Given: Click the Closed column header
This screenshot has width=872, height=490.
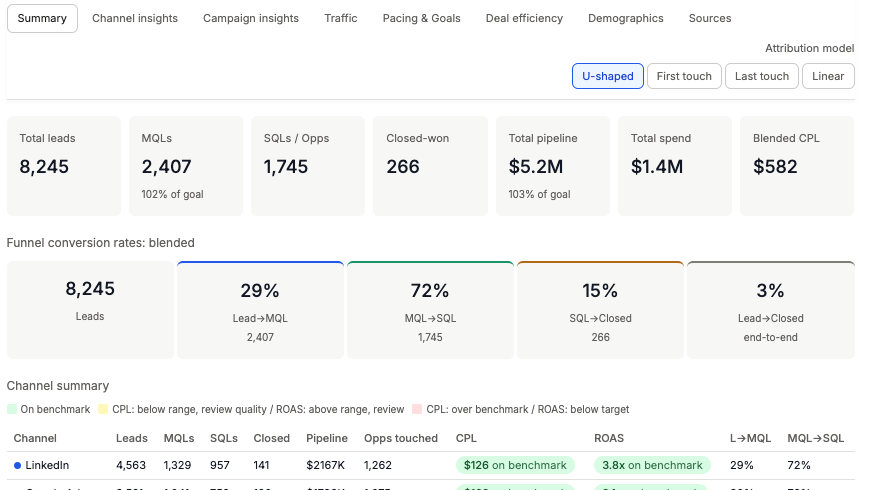Looking at the screenshot, I should click(x=272, y=438).
